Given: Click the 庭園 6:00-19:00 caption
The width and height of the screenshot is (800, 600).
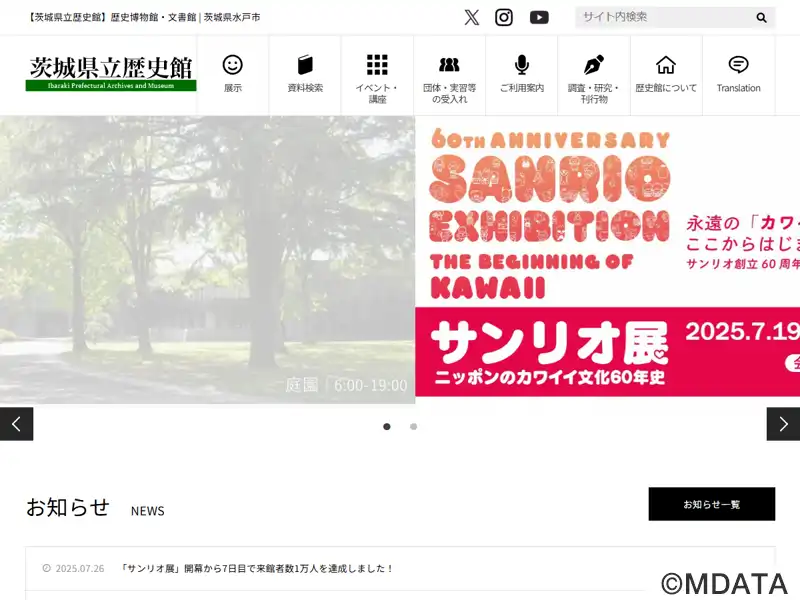Looking at the screenshot, I should 346,385.
